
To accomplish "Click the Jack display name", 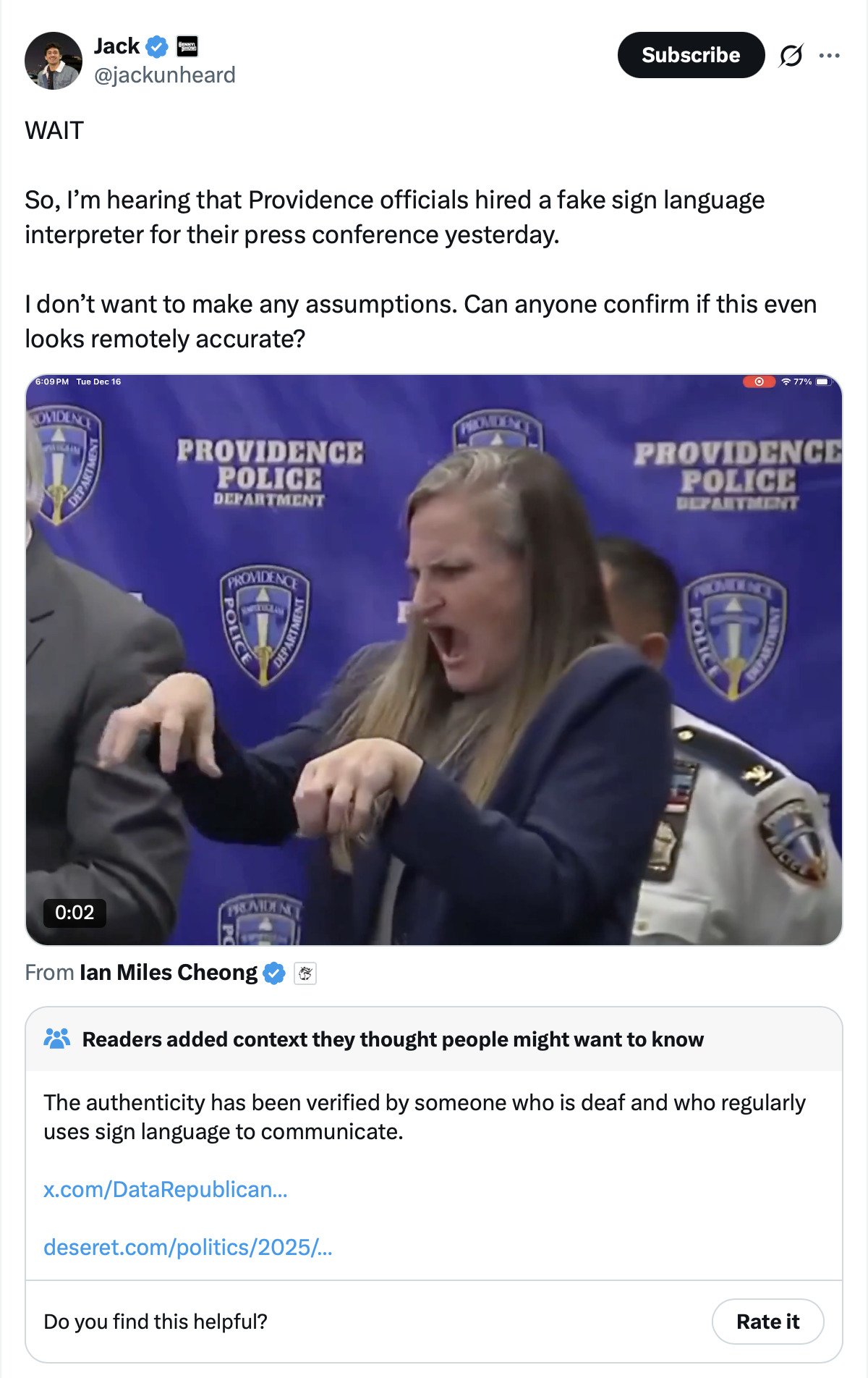I will pos(116,46).
